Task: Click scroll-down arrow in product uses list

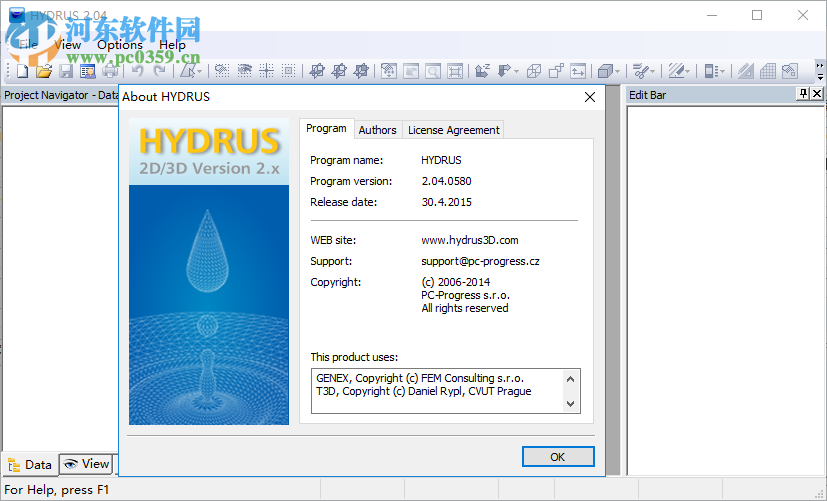Action: pyautogui.click(x=570, y=403)
